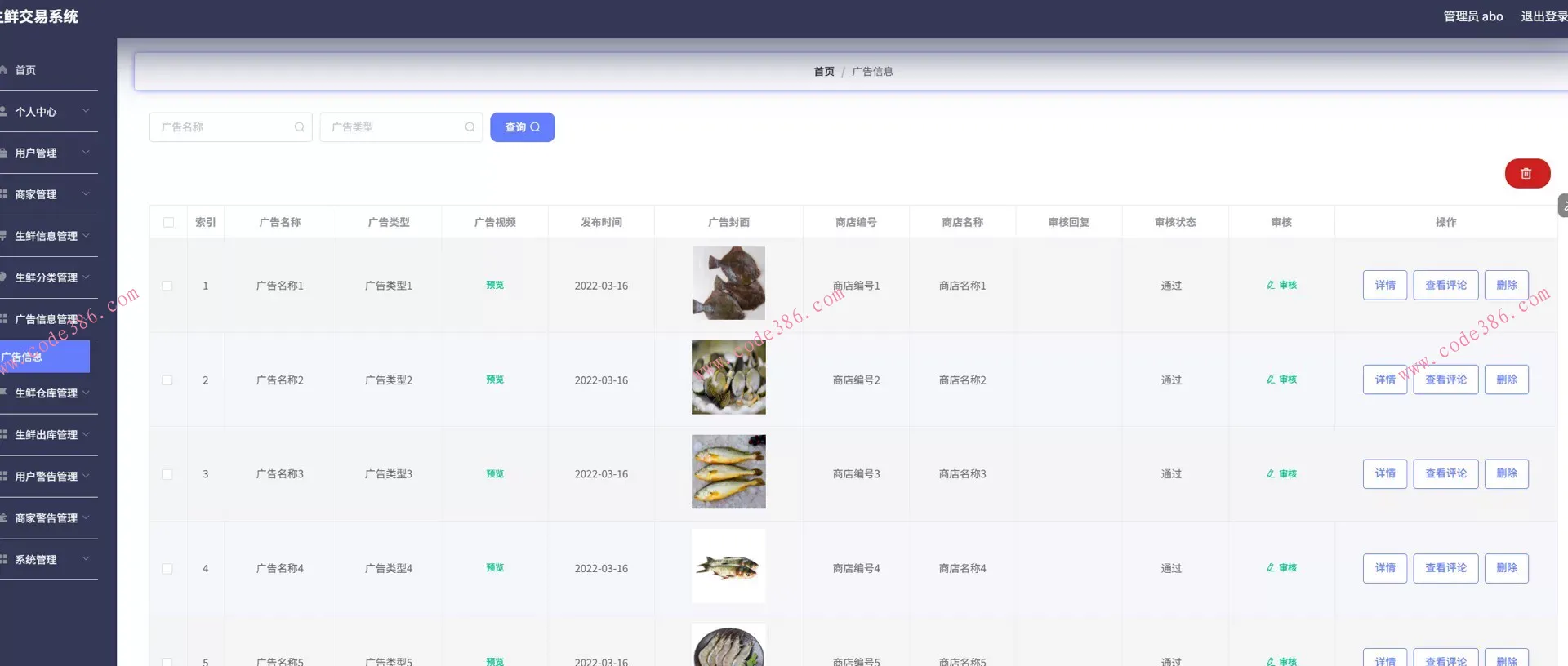1568x666 pixels.
Task: Check the checkbox for row 广告名称1
Action: (x=167, y=286)
